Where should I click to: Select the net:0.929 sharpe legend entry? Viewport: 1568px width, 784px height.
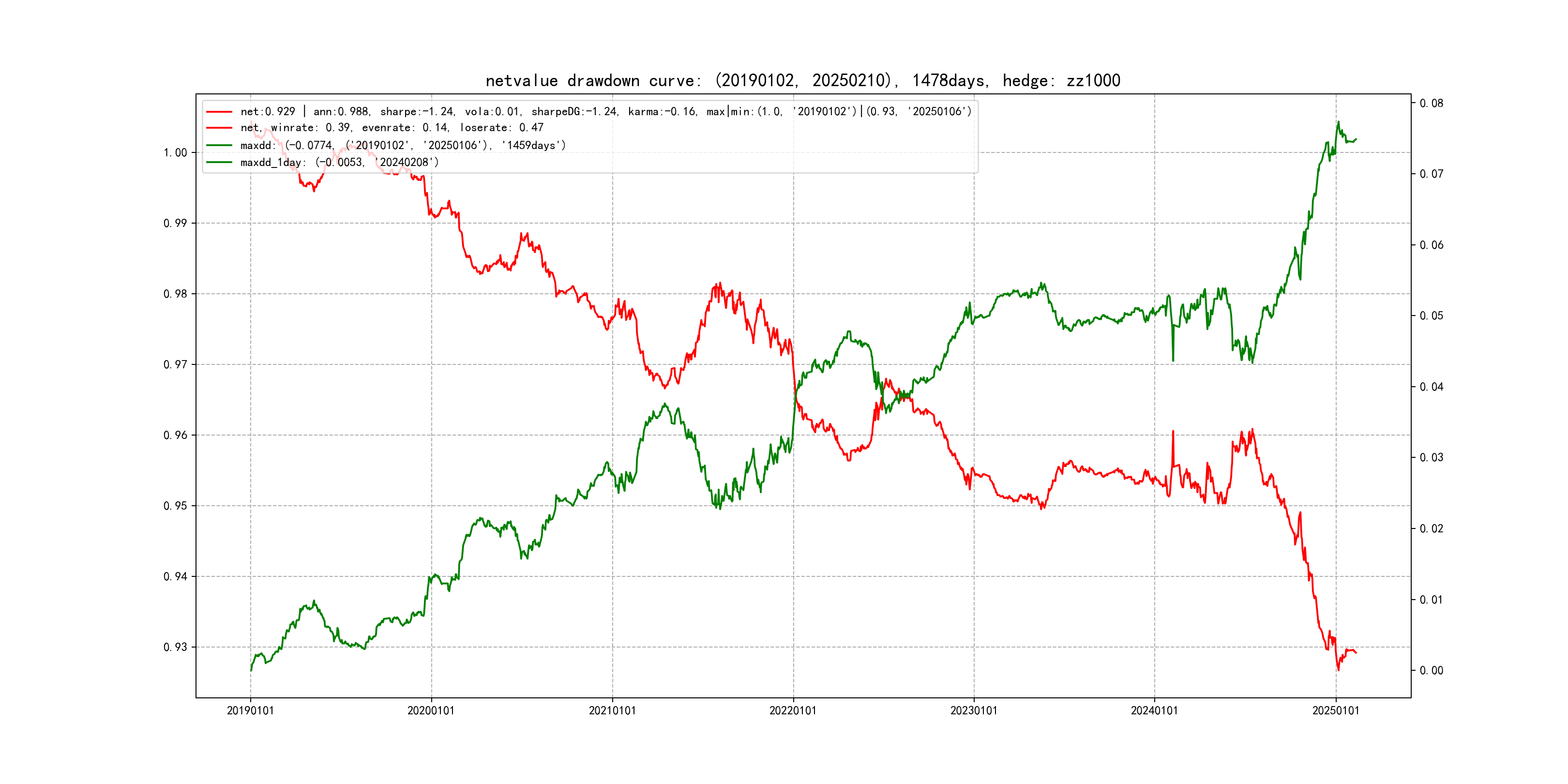(x=605, y=111)
